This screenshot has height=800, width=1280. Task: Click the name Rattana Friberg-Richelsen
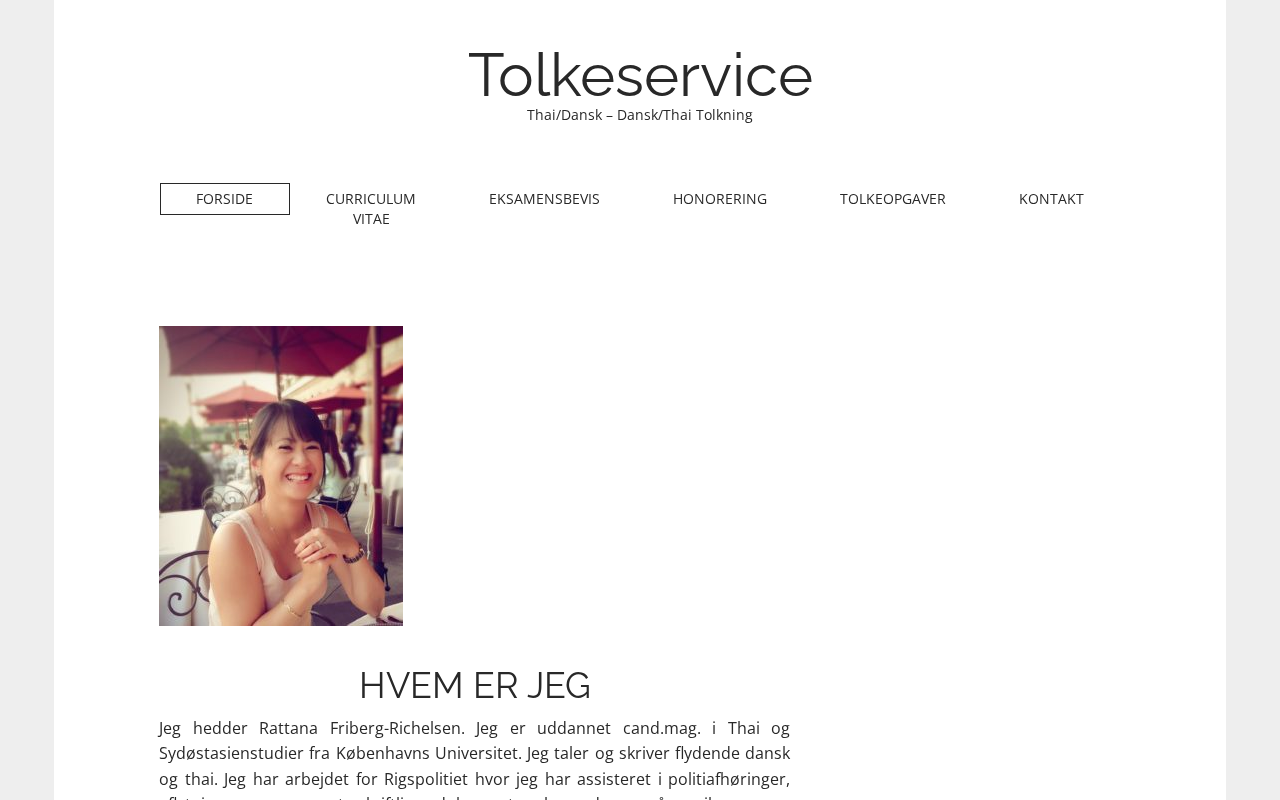click(x=362, y=728)
